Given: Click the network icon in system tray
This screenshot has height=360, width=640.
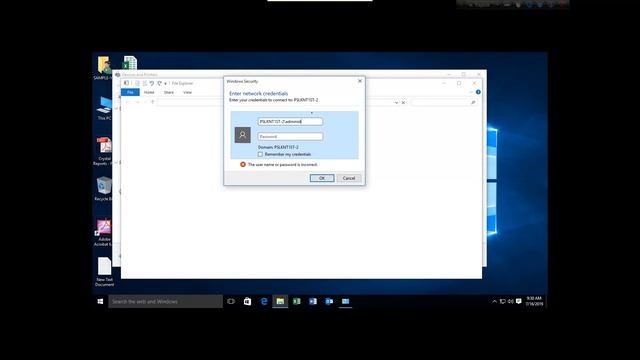Looking at the screenshot, I should (x=502, y=302).
